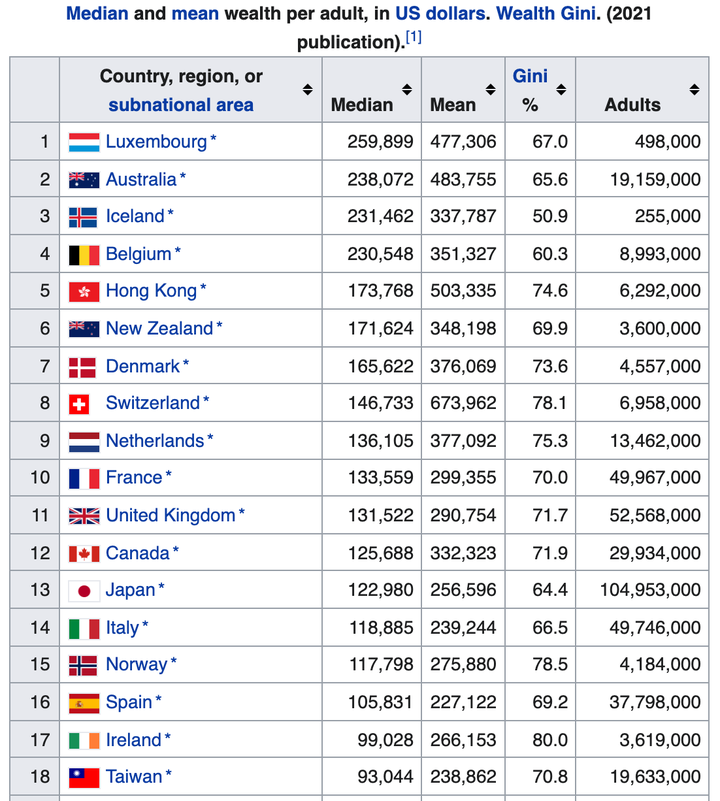Viewport: 720px width, 801px height.
Task: Open the Australia article link
Action: click(141, 179)
